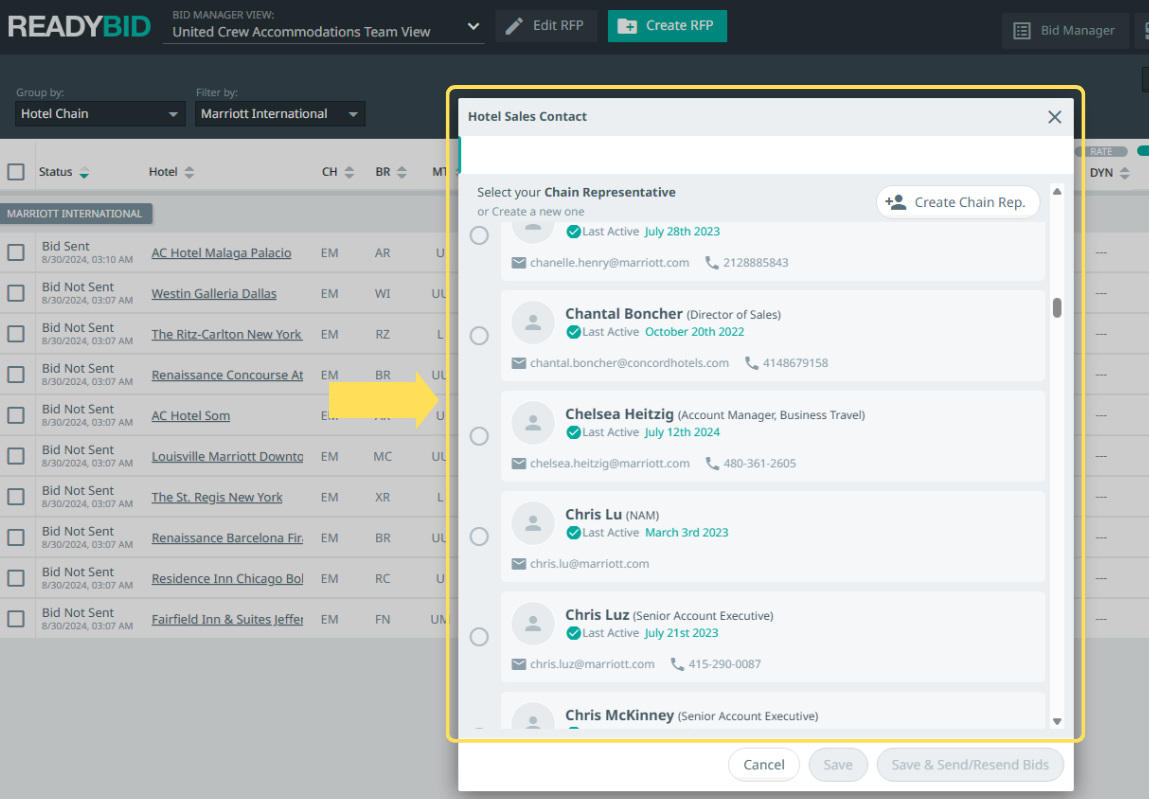Select radio button for chanelle.henry contact
The width and height of the screenshot is (1149, 799).
pos(479,235)
